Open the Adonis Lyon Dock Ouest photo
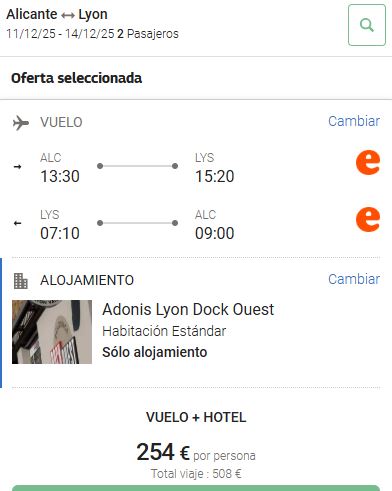This screenshot has height=491, width=392. click(52, 332)
